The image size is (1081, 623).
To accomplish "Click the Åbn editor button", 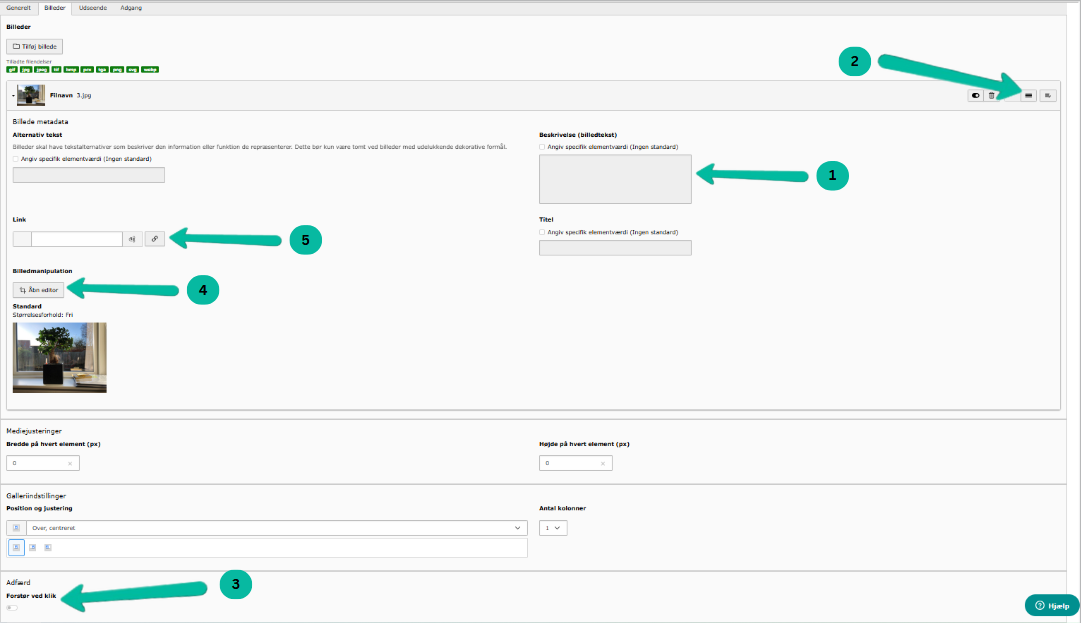I will pos(40,289).
